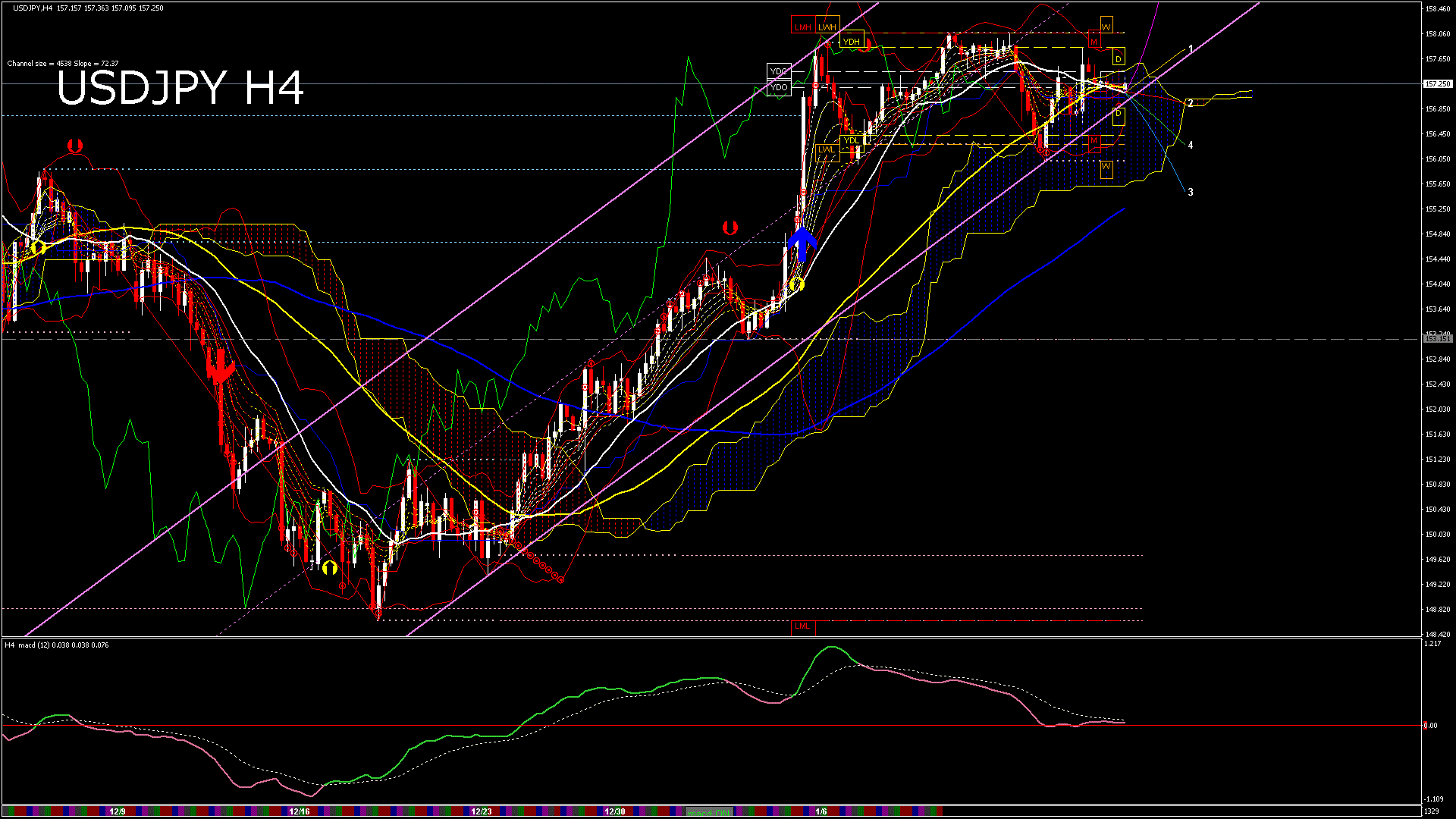The width and height of the screenshot is (1456, 819).
Task: Click the large red down arrow signal
Action: [221, 367]
